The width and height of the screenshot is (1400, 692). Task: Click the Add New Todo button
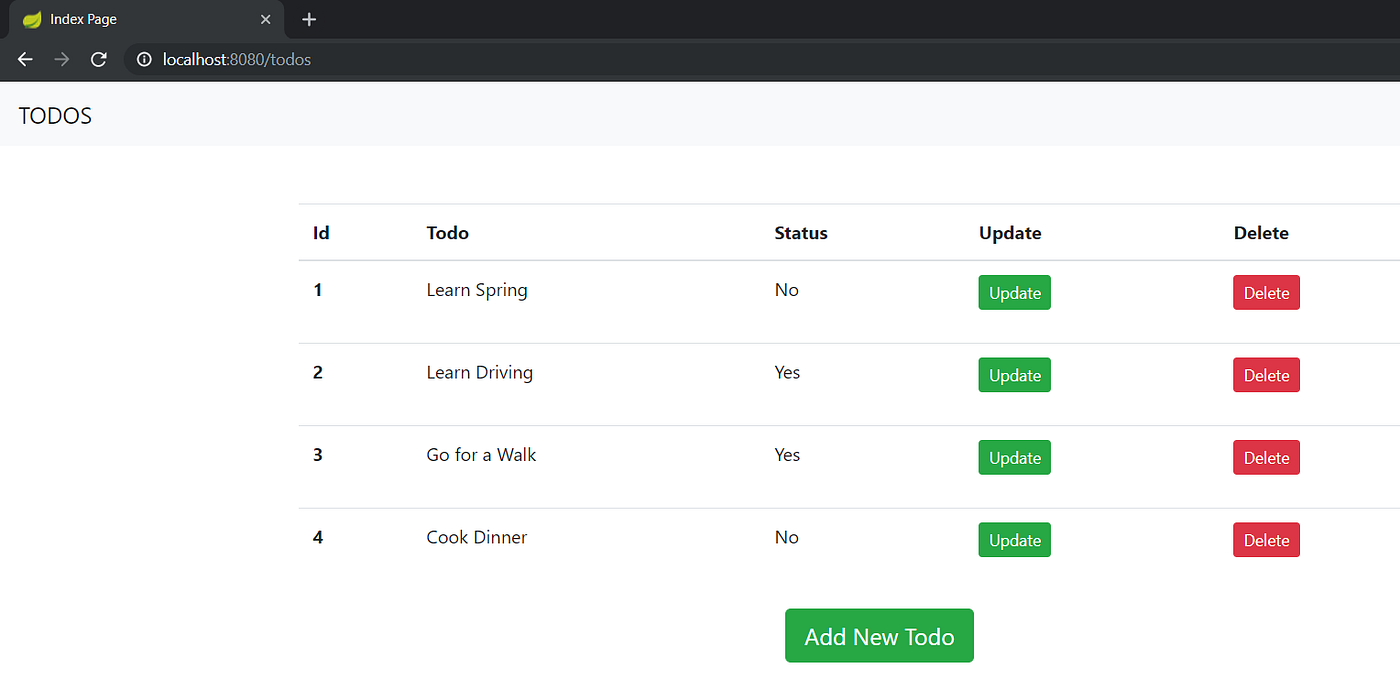[x=879, y=636]
